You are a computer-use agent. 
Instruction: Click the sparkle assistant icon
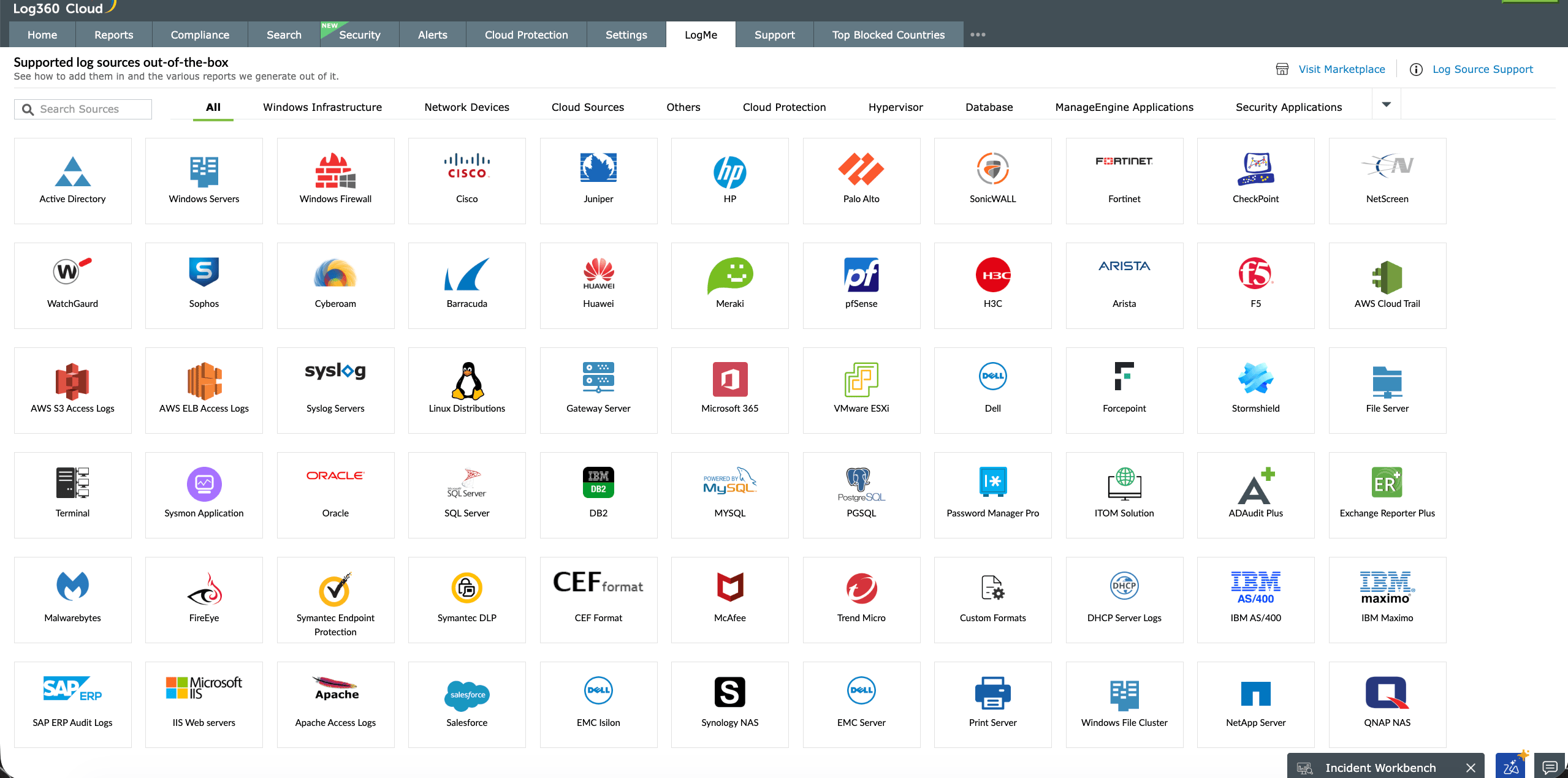1511,766
